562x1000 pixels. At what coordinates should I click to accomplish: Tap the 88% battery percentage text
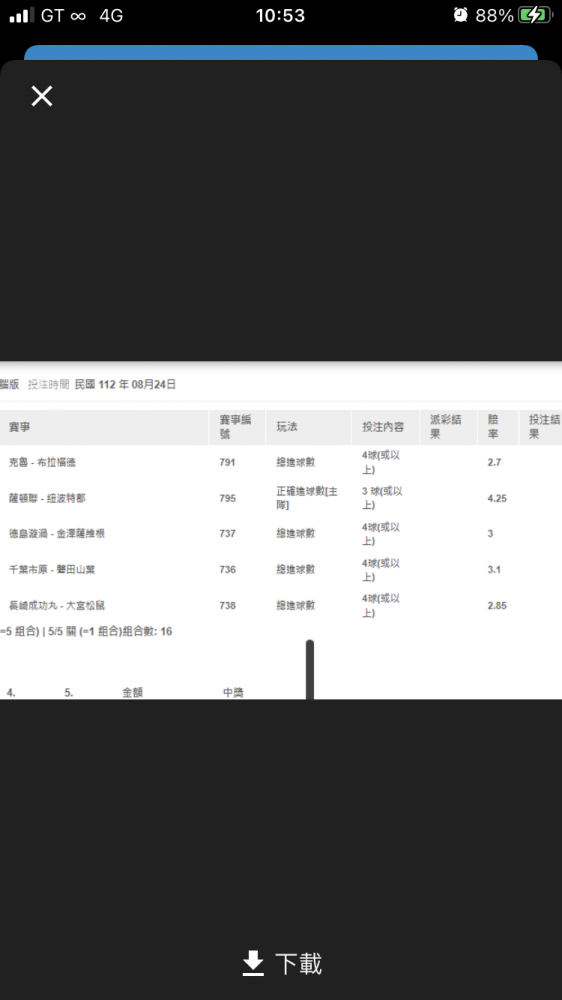494,15
